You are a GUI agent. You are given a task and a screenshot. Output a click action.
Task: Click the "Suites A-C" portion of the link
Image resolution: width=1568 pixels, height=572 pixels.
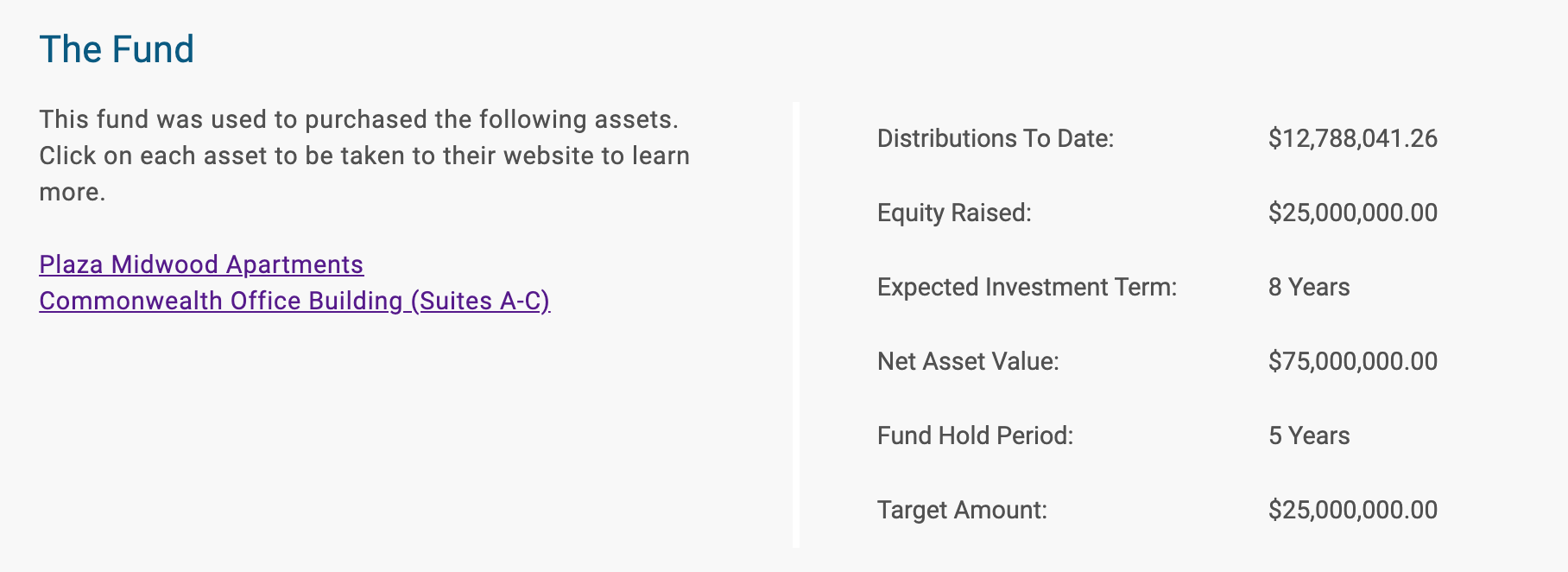[480, 301]
